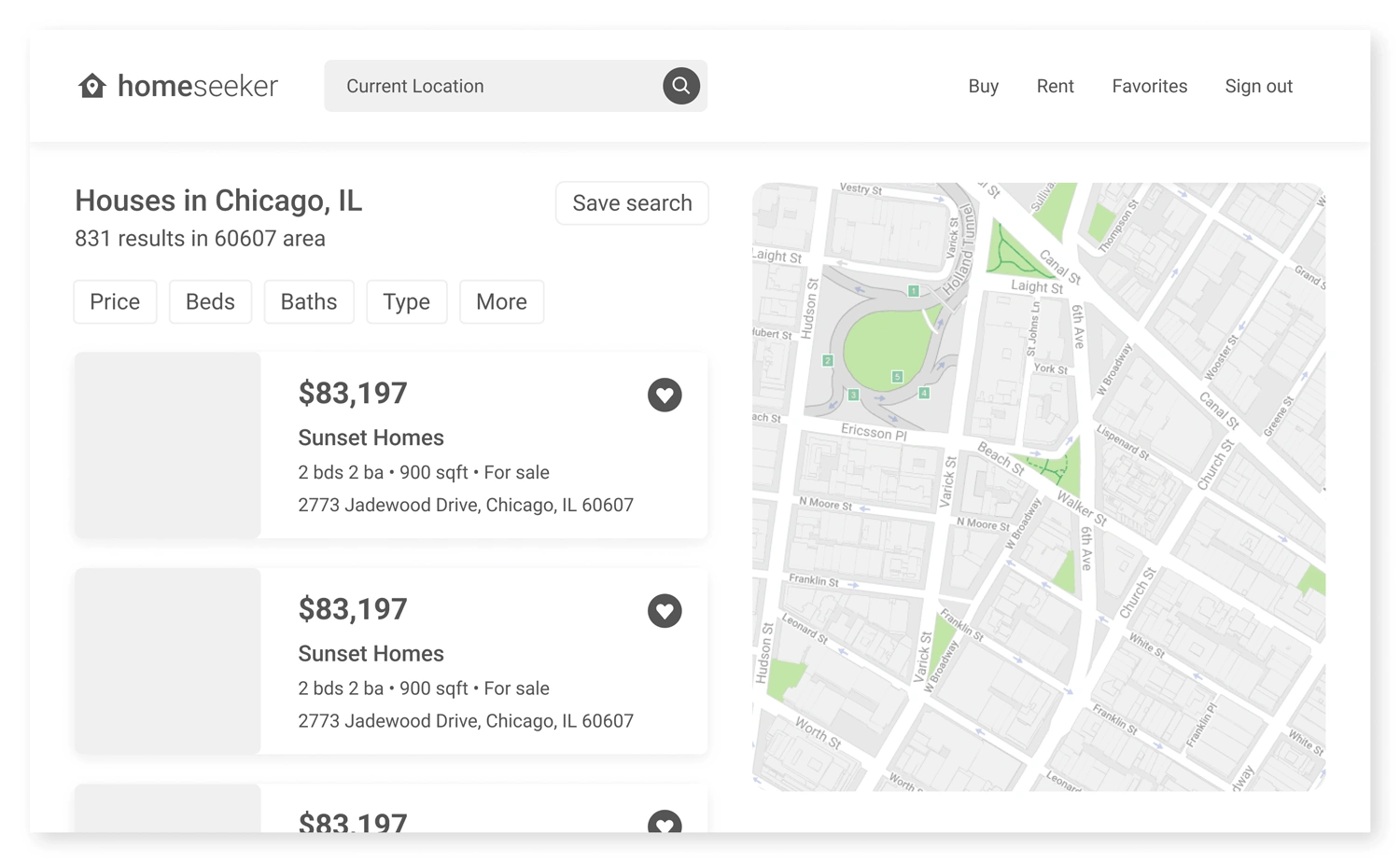Toggle heart on third partially visible listing
The height and width of the screenshot is (862, 1400).
[x=665, y=823]
